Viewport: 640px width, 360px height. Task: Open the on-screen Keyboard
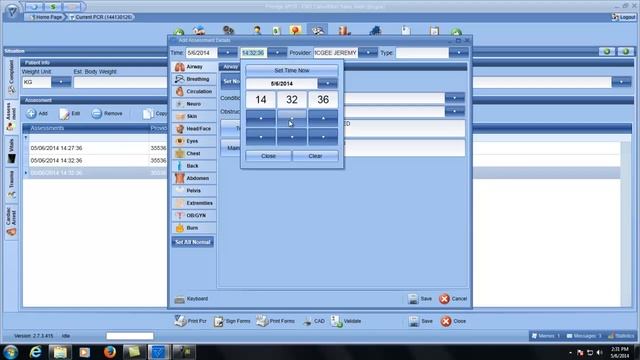click(x=191, y=299)
